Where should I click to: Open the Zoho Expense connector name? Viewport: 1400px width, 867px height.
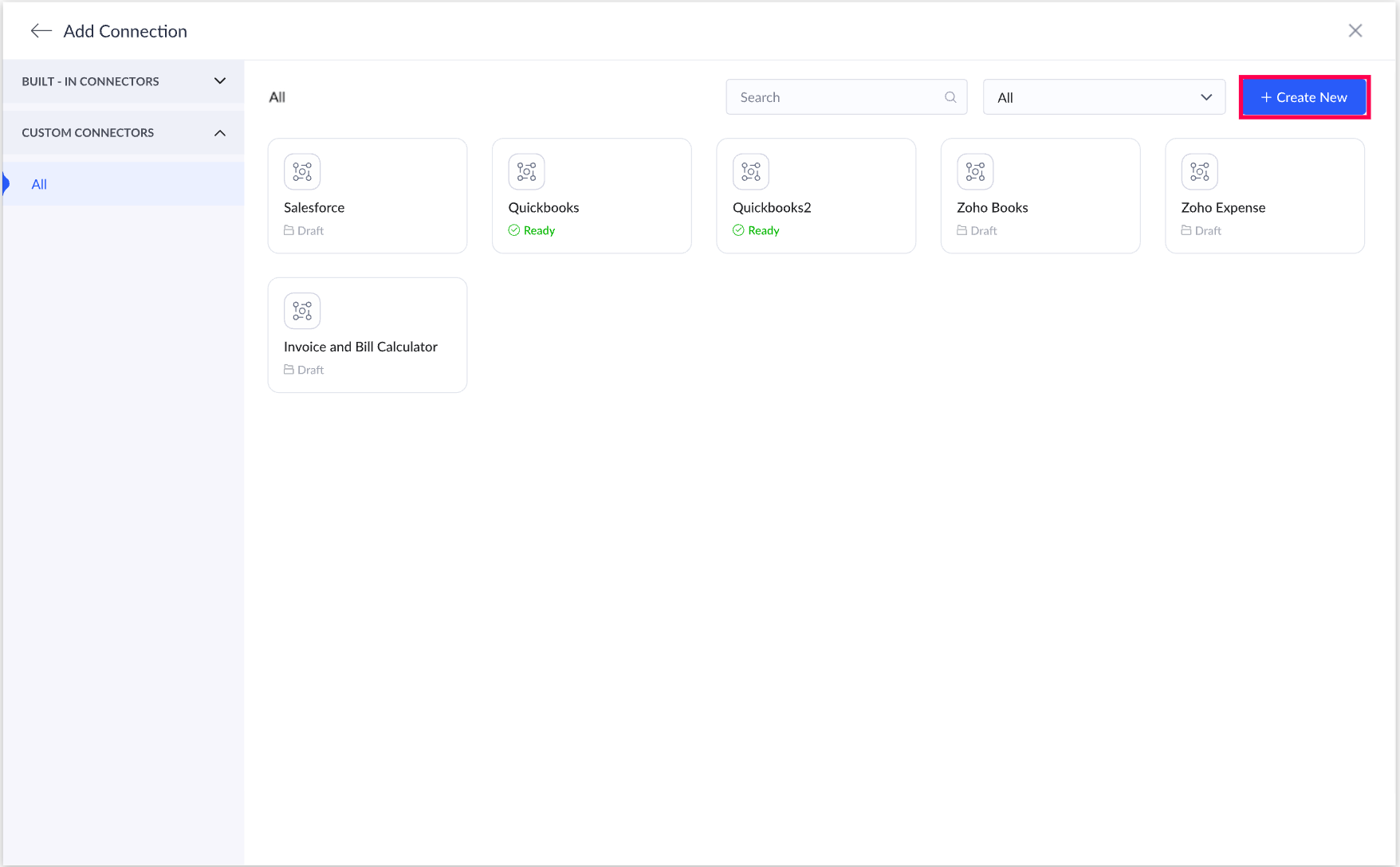pos(1224,208)
